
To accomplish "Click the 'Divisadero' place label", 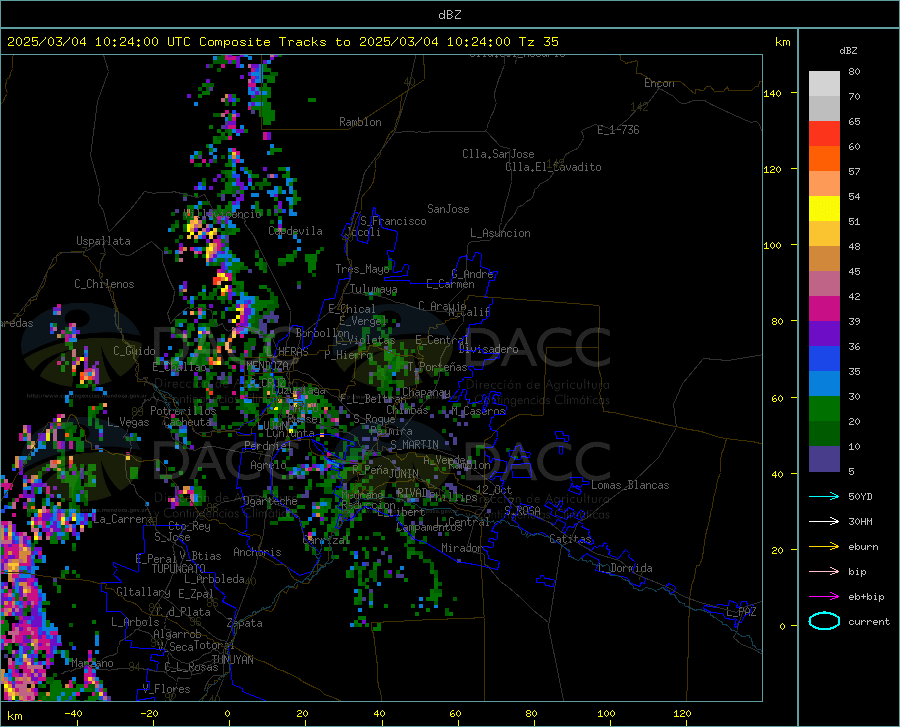I will [x=488, y=349].
